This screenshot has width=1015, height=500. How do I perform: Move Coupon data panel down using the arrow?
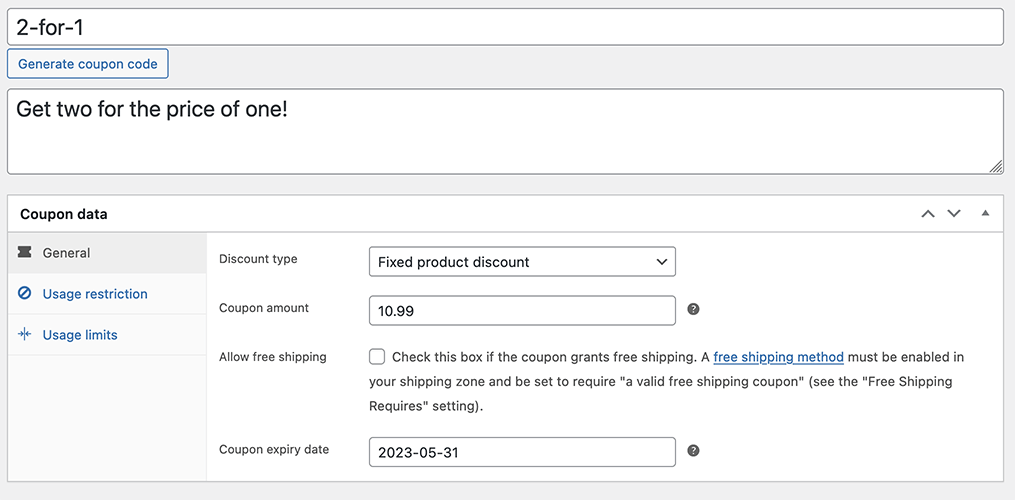point(954,214)
